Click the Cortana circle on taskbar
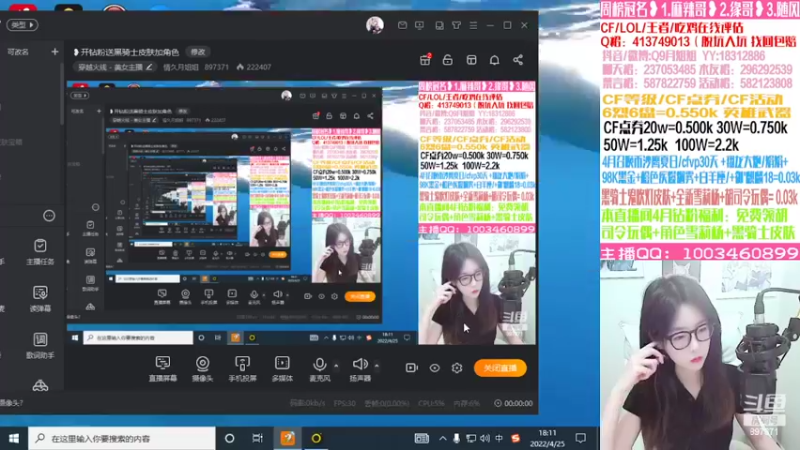 pyautogui.click(x=230, y=438)
